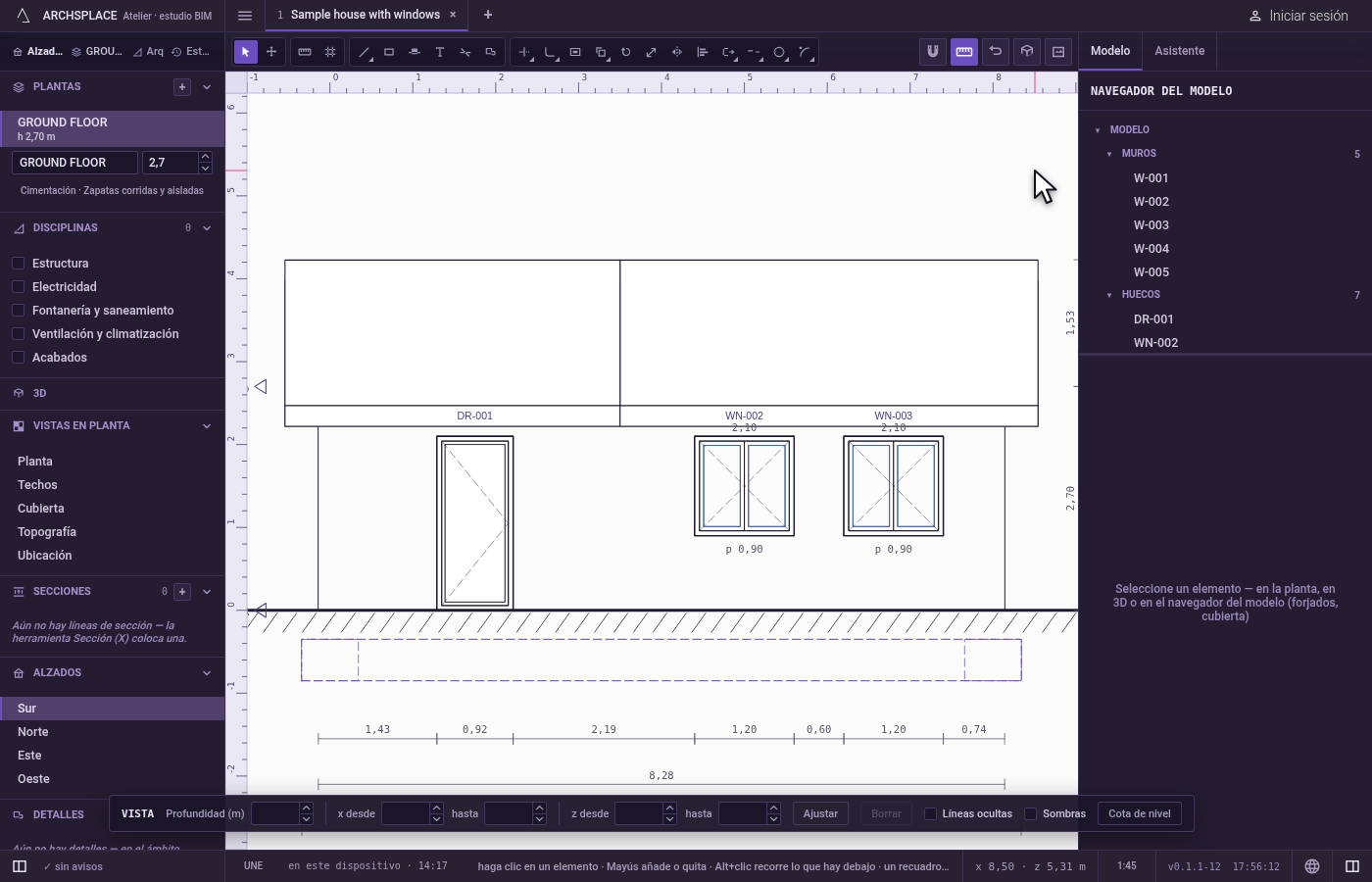Toggle the left sidebar panel icon
This screenshot has height=882, width=1372.
point(20,866)
